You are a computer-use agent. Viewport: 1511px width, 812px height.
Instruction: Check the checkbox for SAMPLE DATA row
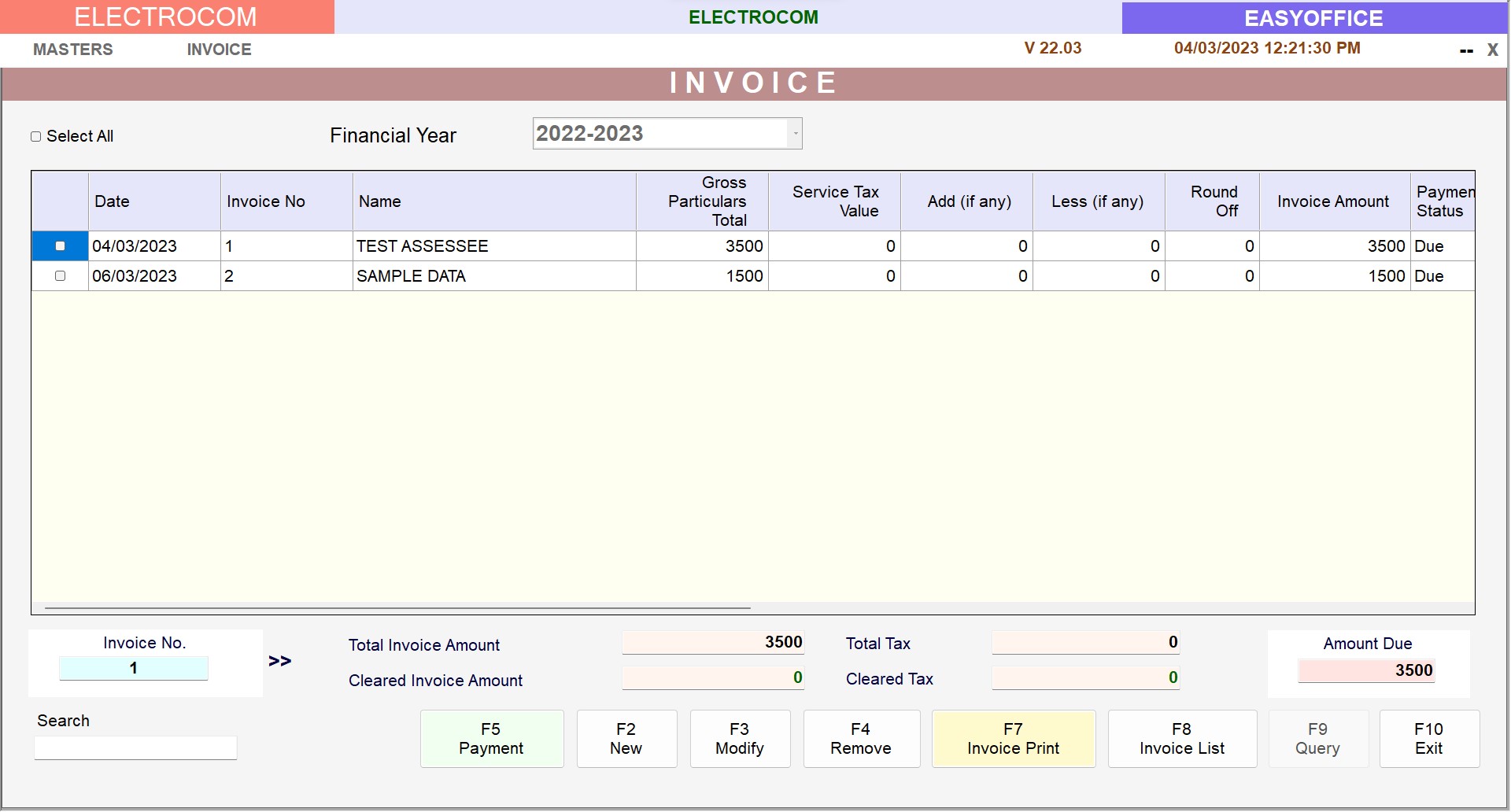(59, 275)
